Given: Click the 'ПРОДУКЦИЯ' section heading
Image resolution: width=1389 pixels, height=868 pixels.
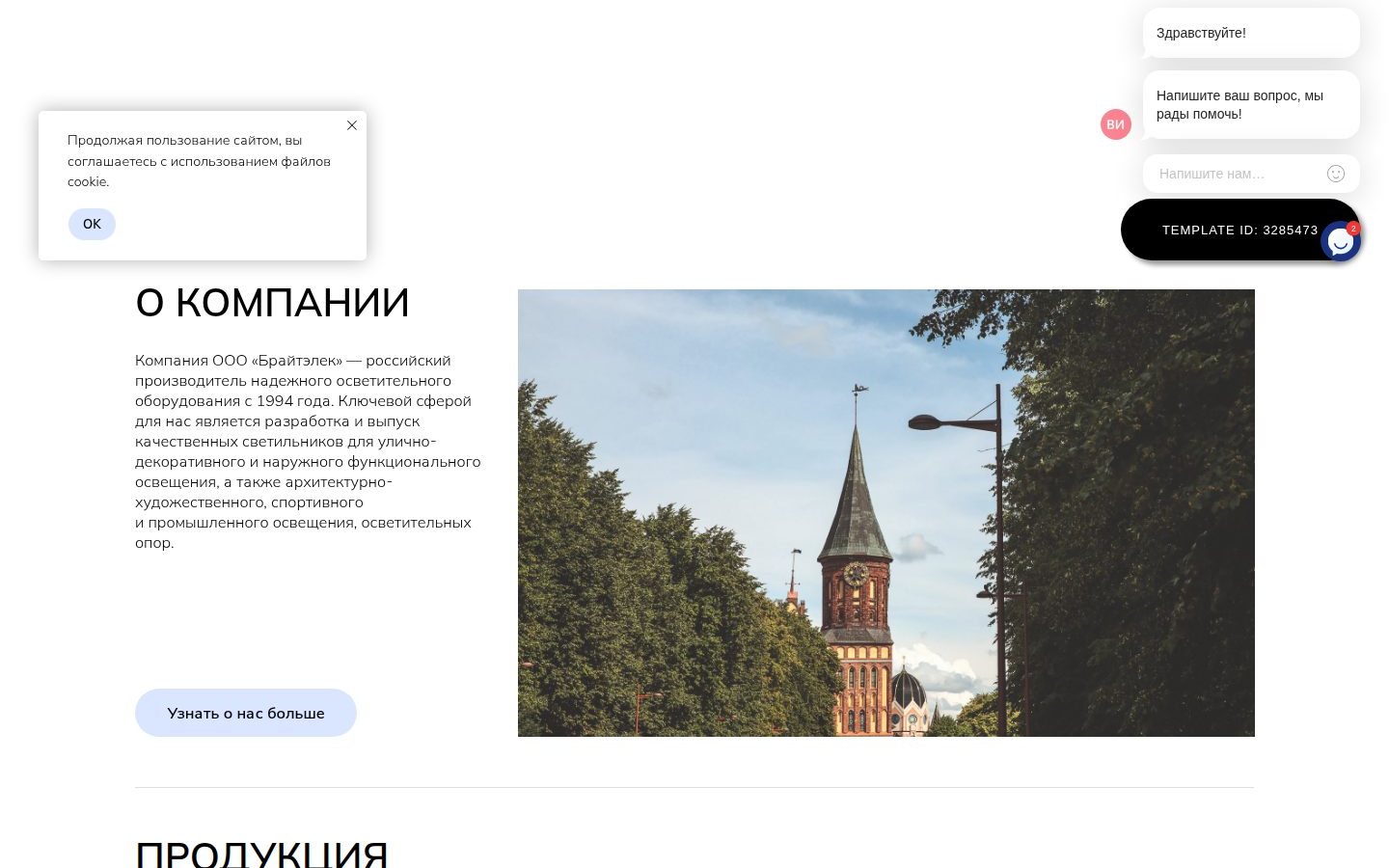Looking at the screenshot, I should coord(261,854).
